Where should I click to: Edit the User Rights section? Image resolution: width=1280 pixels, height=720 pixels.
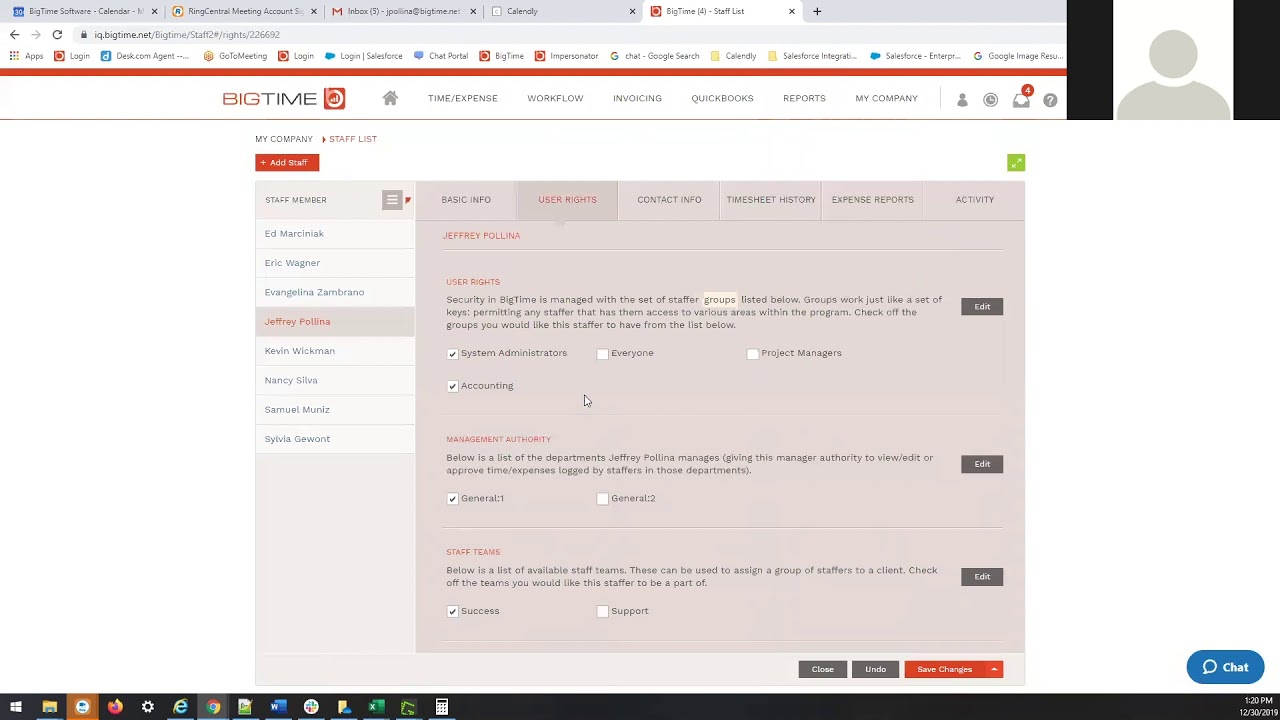(982, 307)
